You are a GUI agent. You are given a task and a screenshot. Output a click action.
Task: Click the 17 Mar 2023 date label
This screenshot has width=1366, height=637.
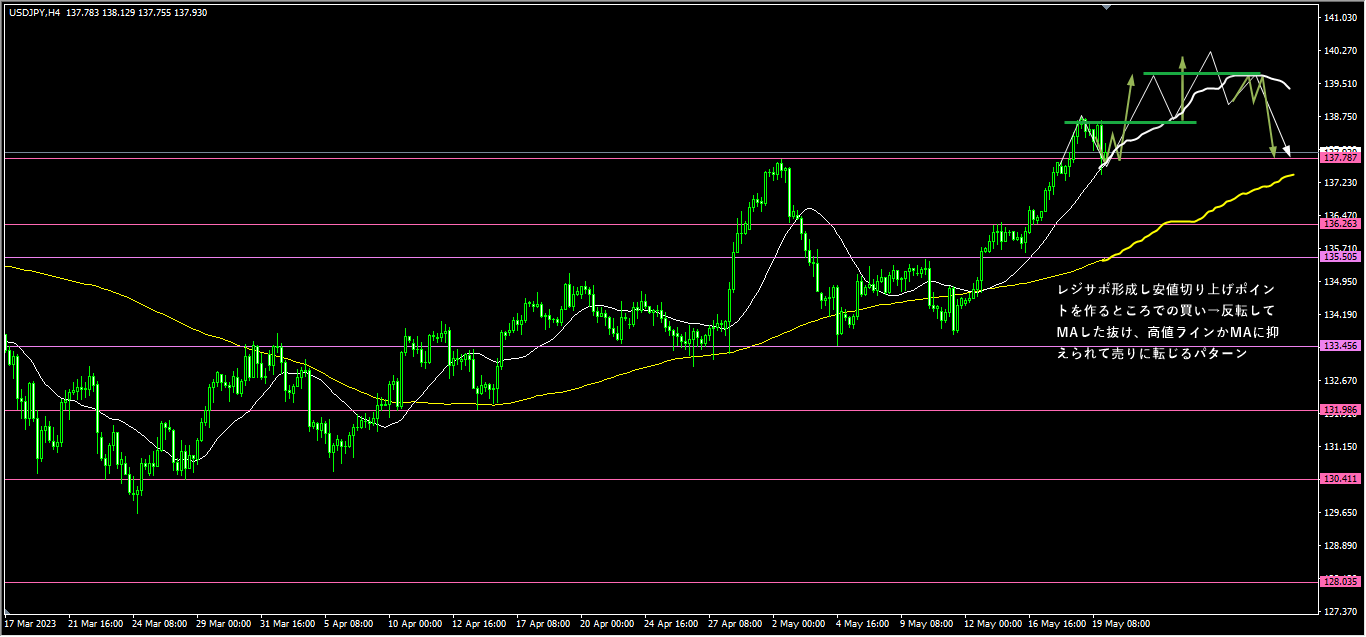pos(29,624)
